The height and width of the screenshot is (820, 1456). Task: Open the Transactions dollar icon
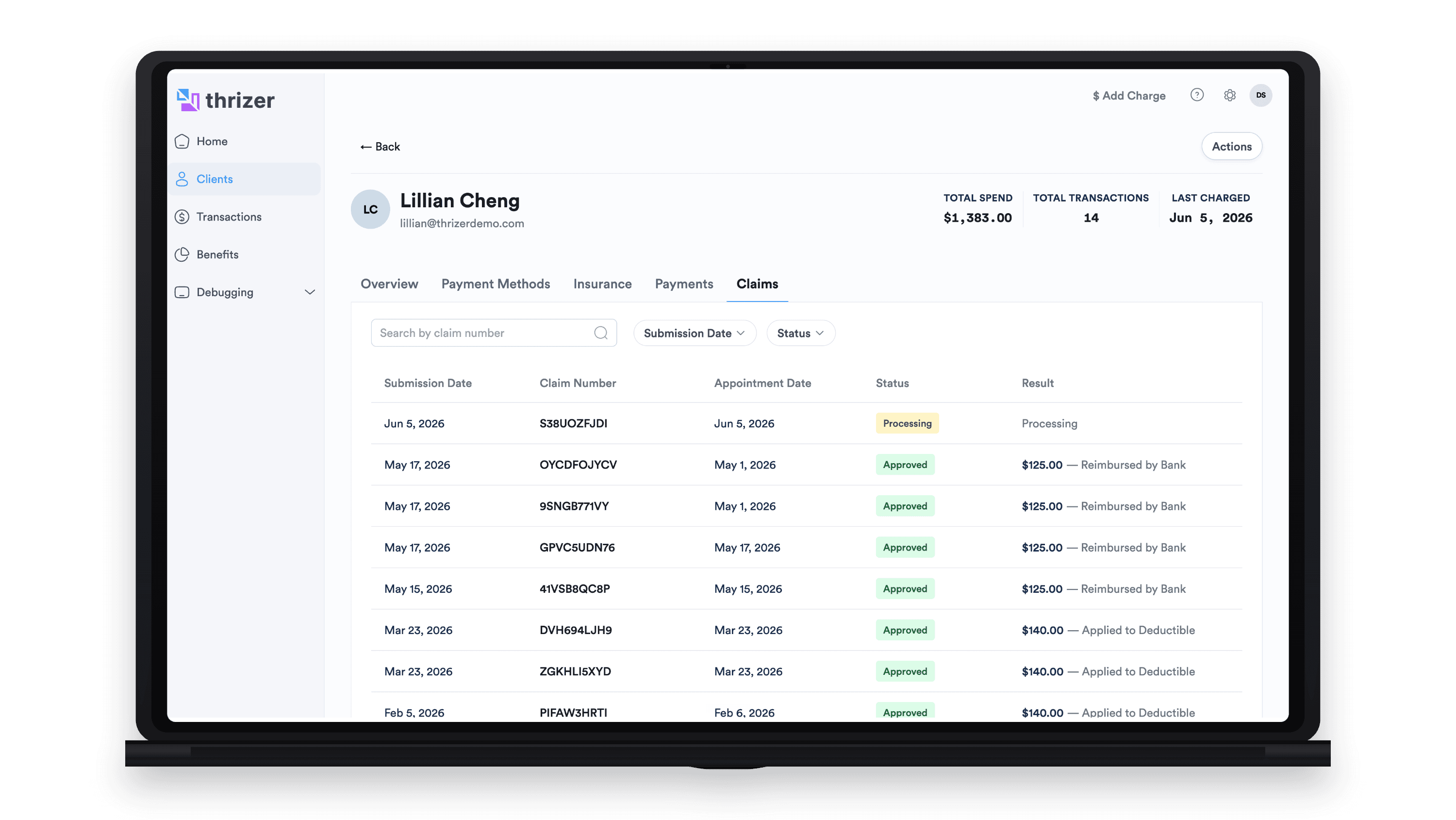point(182,217)
